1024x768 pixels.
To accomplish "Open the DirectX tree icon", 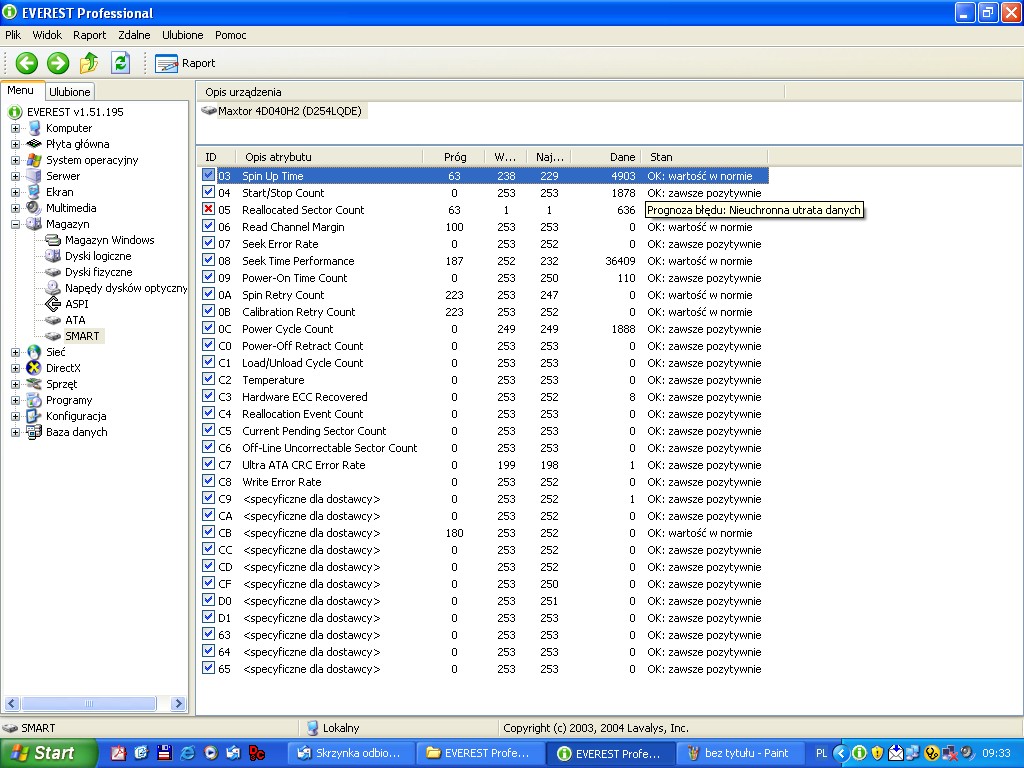I will click(35, 368).
